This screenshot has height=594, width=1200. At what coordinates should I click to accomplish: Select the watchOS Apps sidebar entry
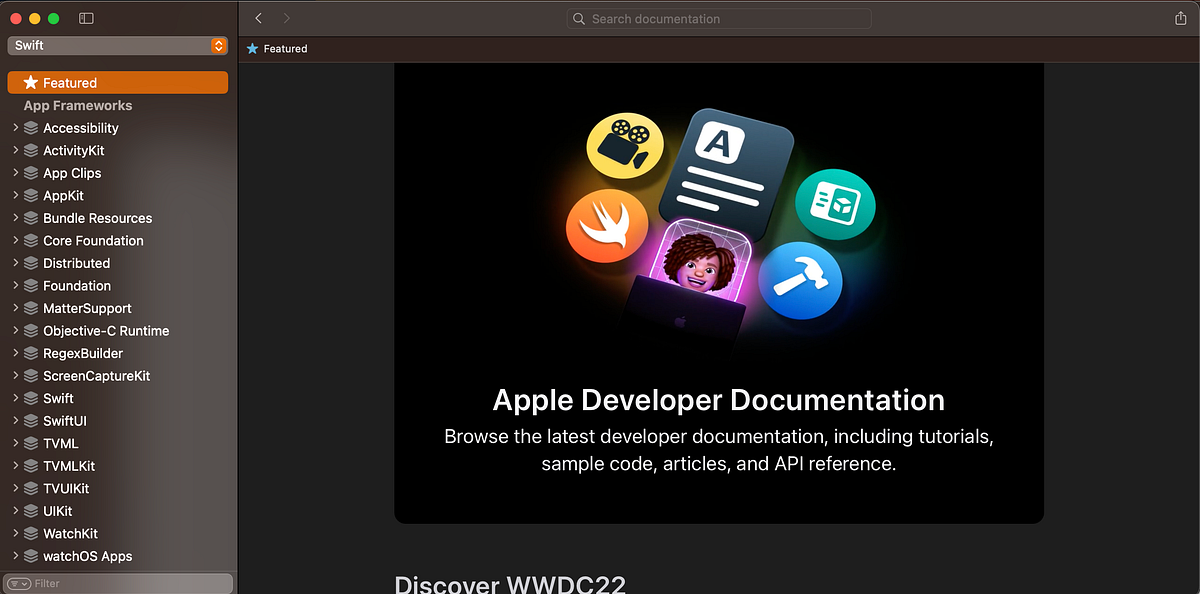[x=88, y=556]
